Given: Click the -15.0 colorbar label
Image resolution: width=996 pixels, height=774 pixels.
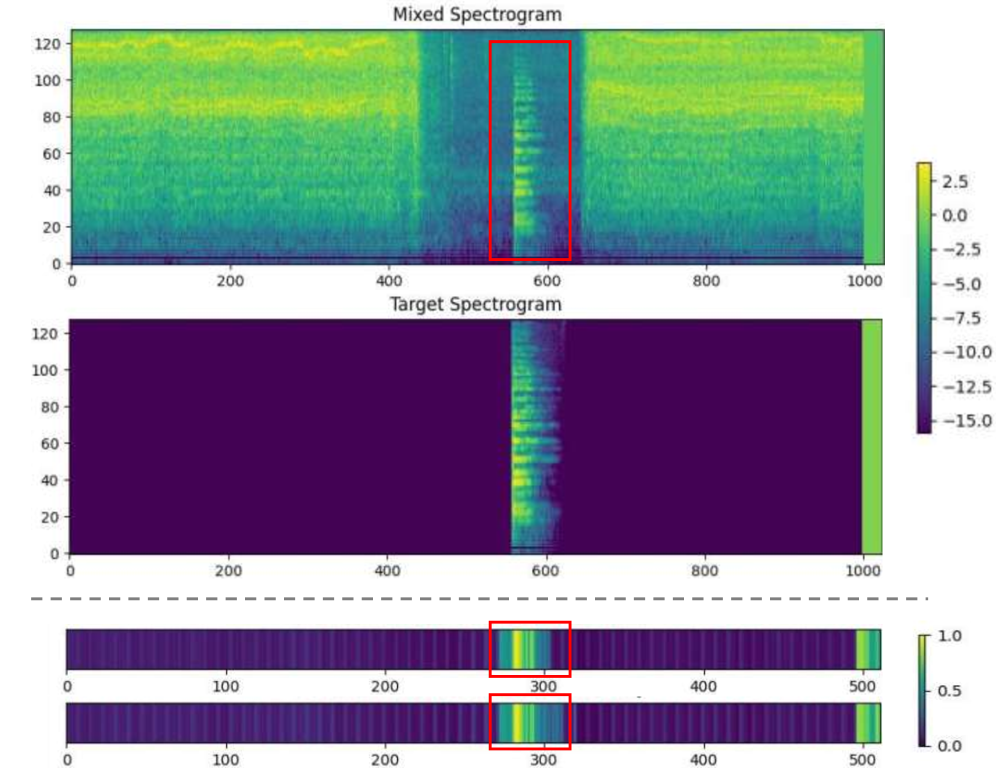Looking at the screenshot, I should (967, 420).
